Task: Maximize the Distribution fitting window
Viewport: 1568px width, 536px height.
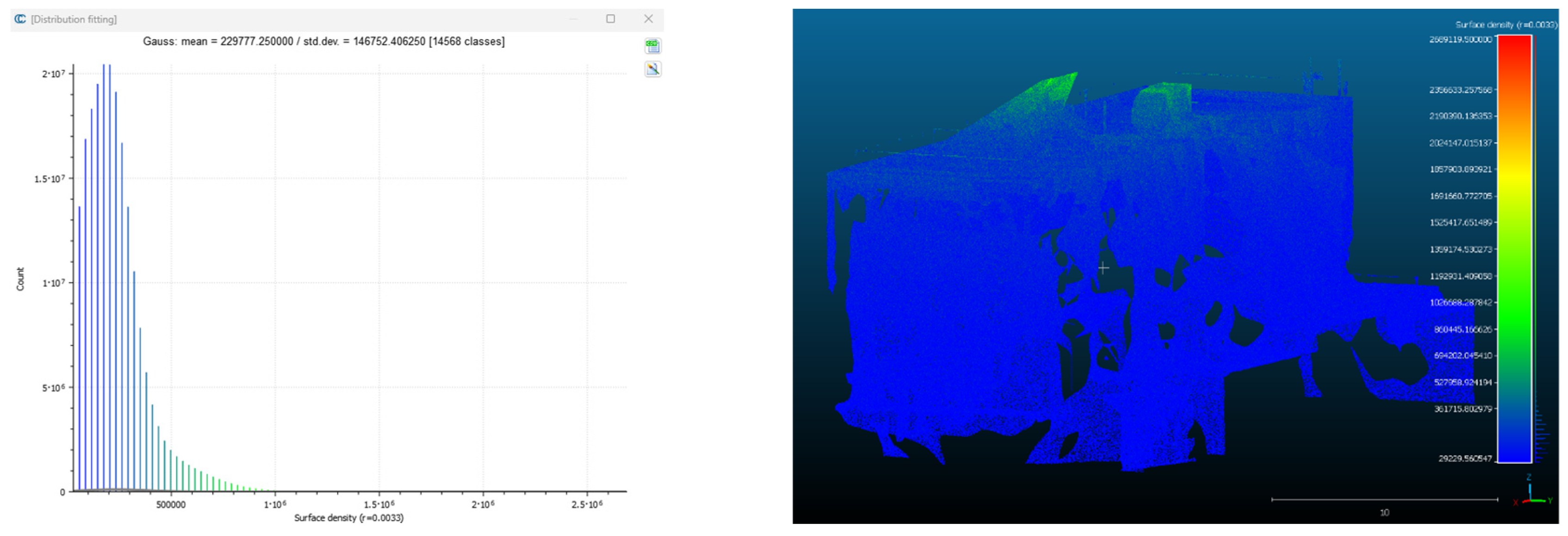Action: click(x=610, y=19)
